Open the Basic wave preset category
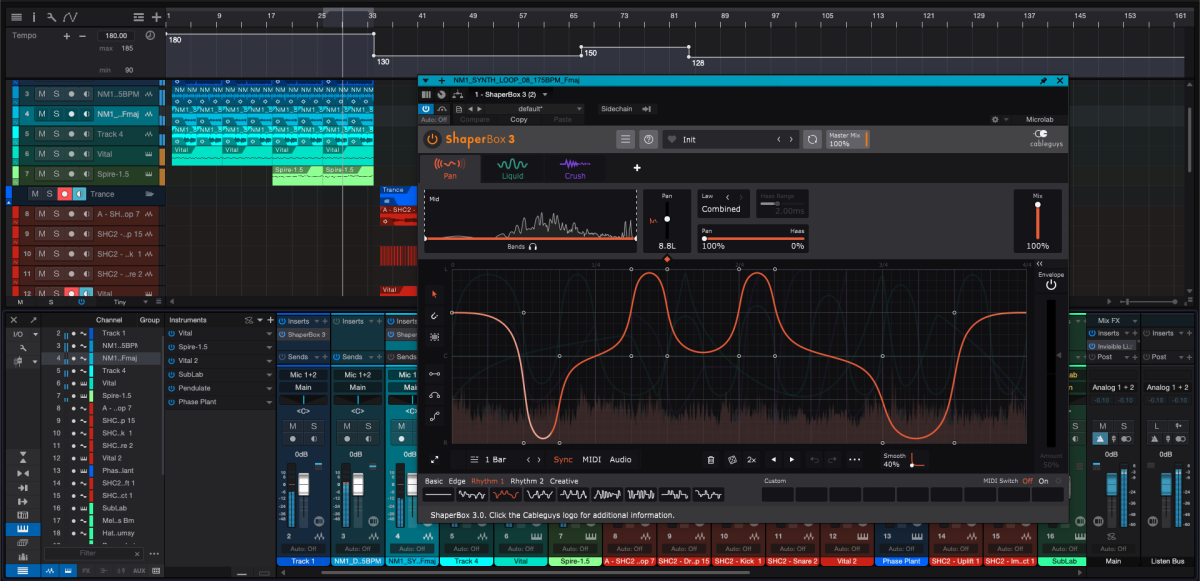Image resolution: width=1200 pixels, height=581 pixels. [434, 481]
